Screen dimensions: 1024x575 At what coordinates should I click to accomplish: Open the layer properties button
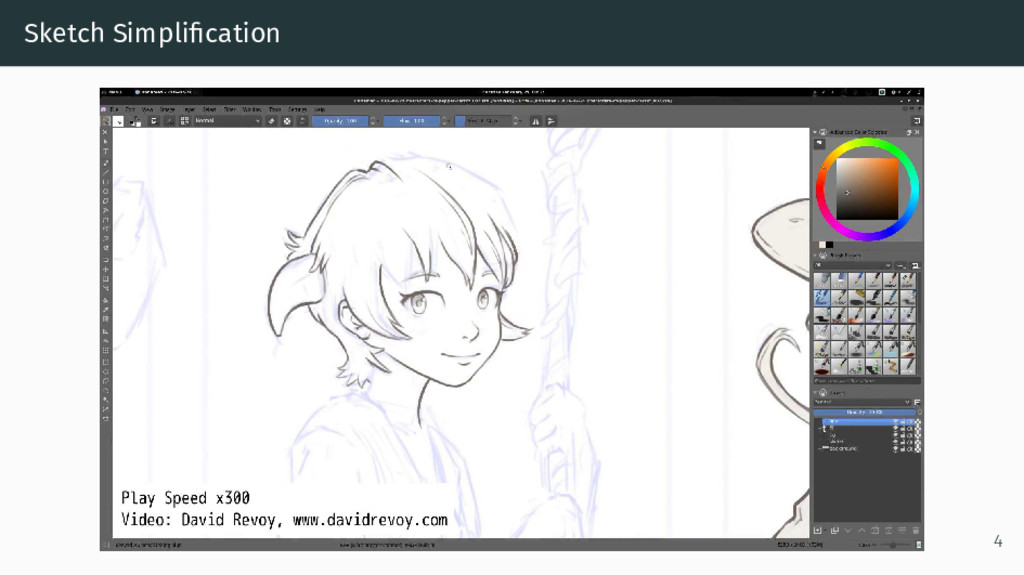click(x=902, y=530)
